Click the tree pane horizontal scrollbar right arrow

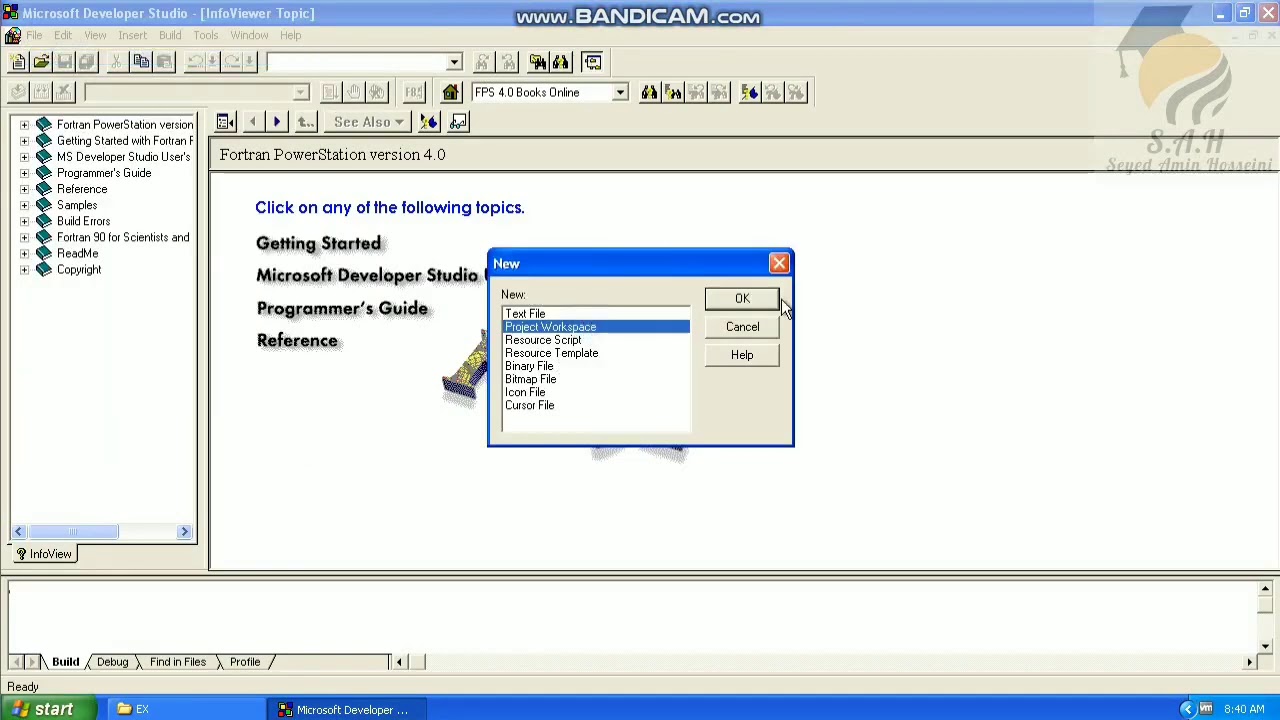(x=184, y=532)
